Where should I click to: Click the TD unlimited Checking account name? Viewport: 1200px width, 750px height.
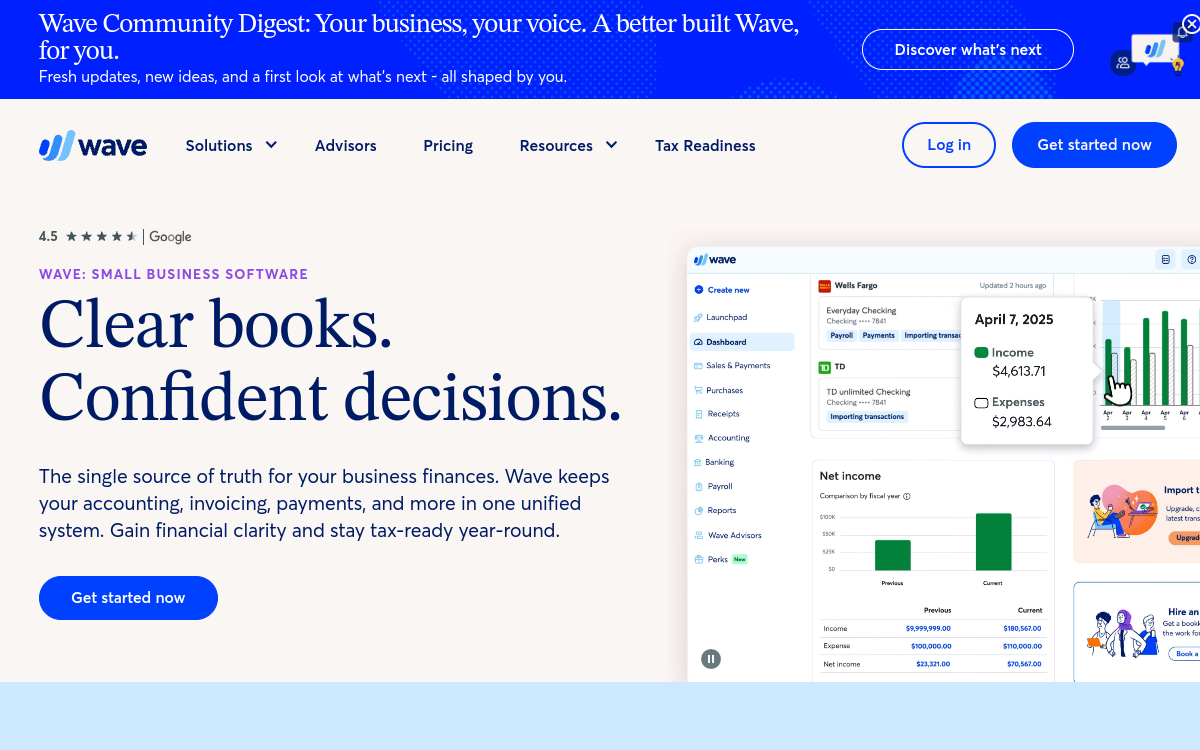868,392
